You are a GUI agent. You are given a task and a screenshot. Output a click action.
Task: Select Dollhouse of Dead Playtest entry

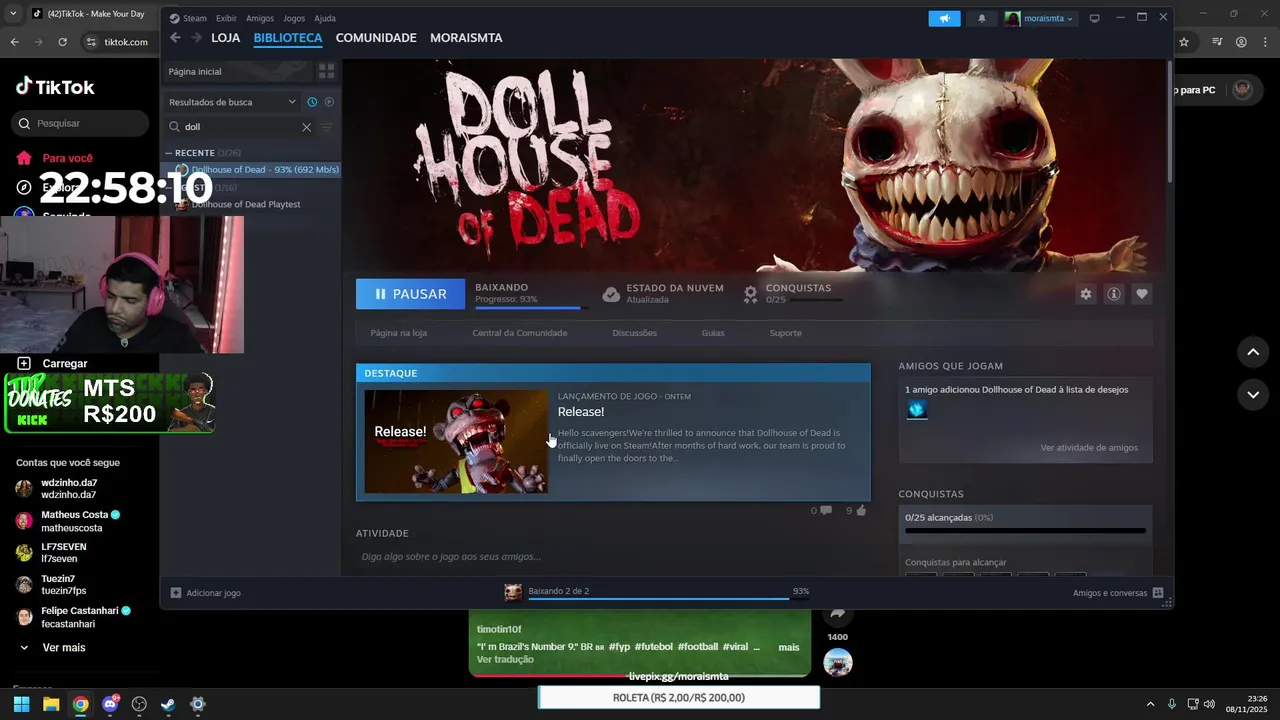click(246, 204)
